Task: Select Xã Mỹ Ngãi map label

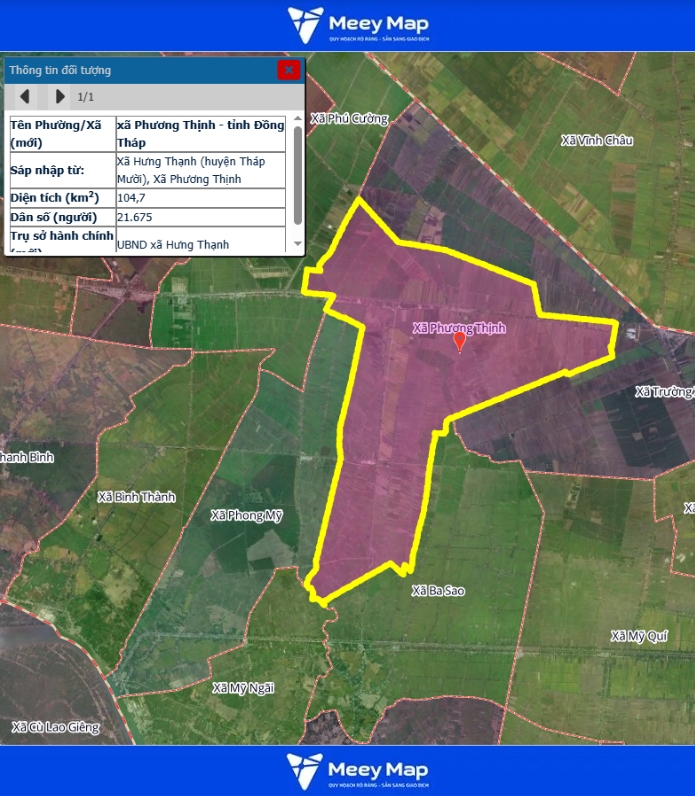Action: [243, 688]
